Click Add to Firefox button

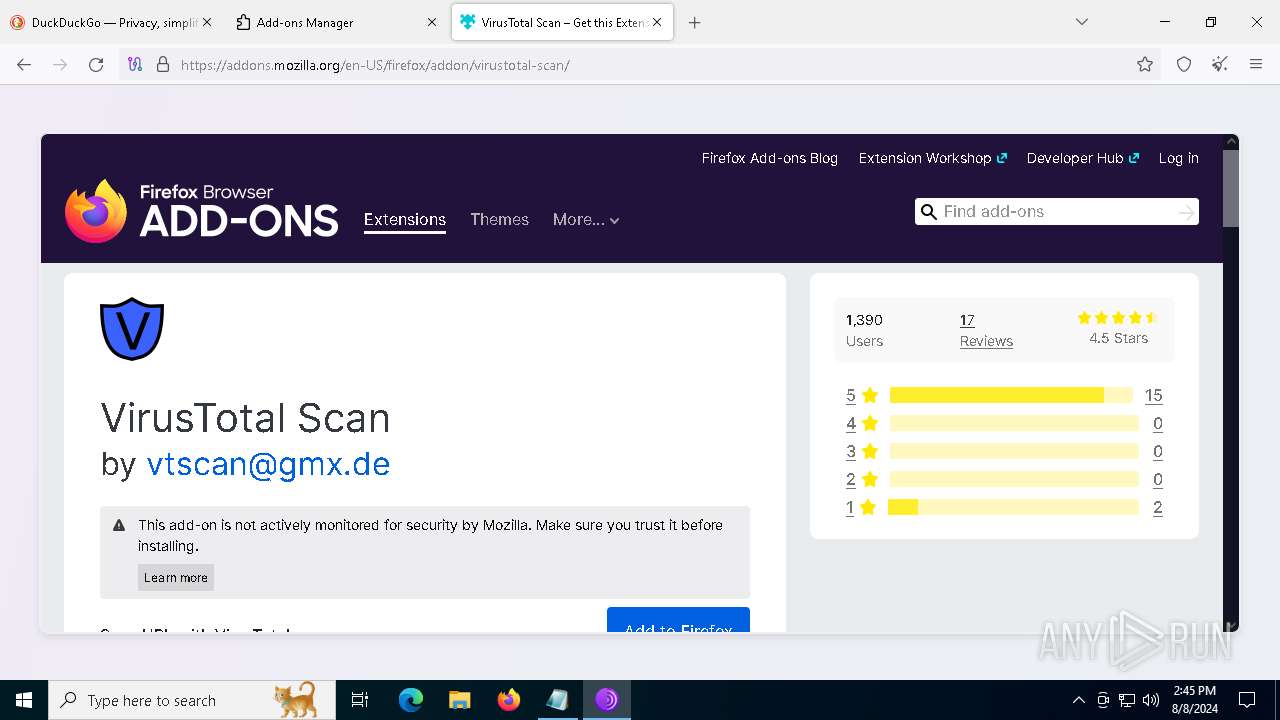678,620
